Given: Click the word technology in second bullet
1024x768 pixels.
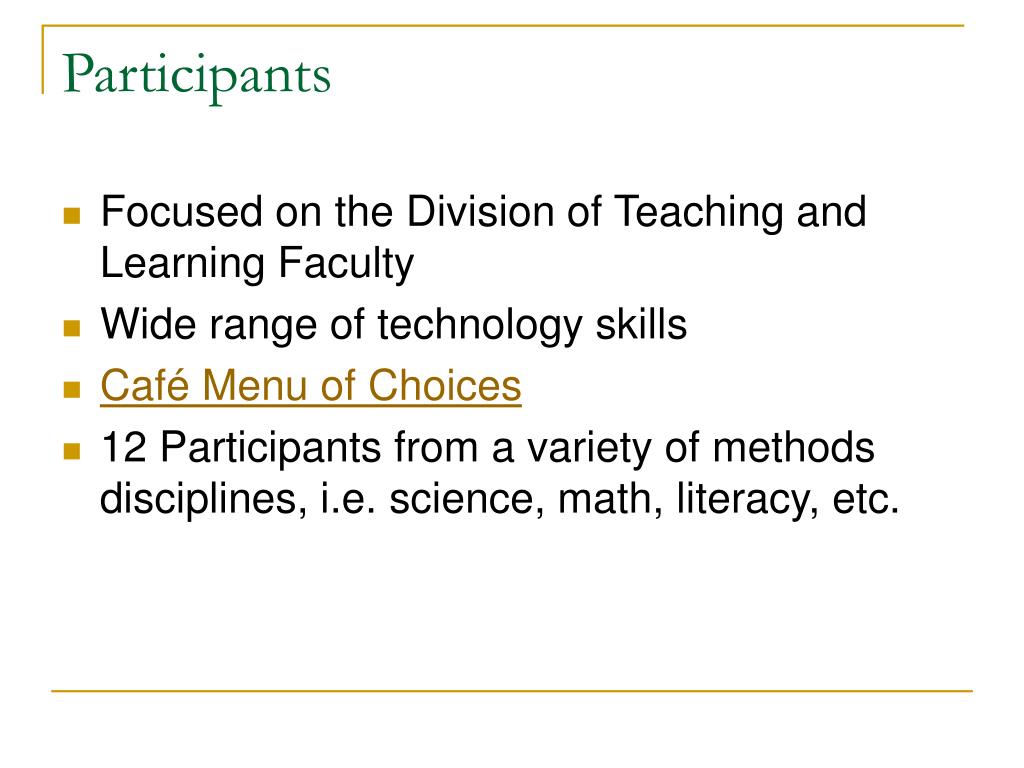Looking at the screenshot, I should tap(479, 326).
